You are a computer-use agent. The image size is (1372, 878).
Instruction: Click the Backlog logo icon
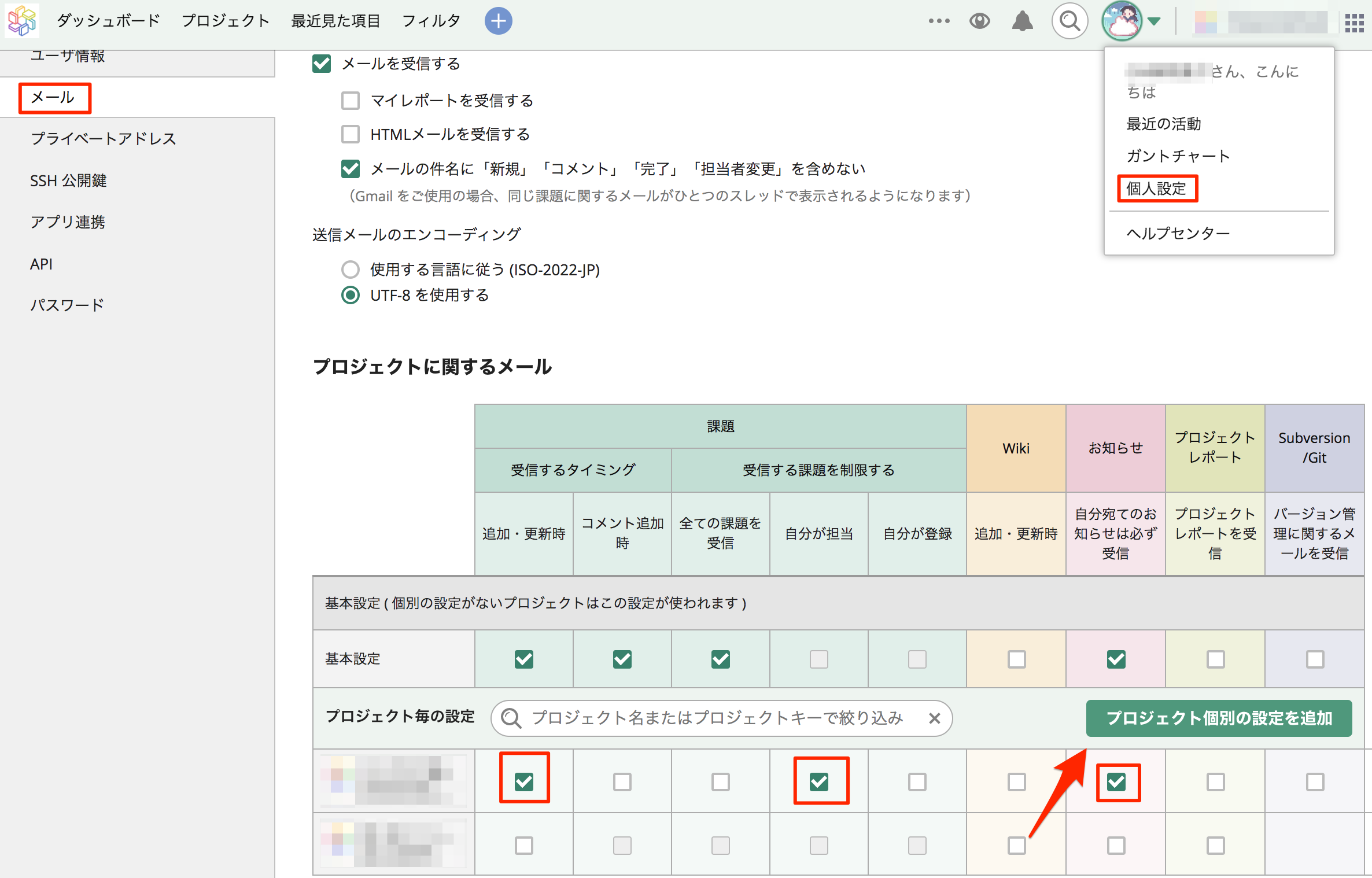[x=22, y=21]
